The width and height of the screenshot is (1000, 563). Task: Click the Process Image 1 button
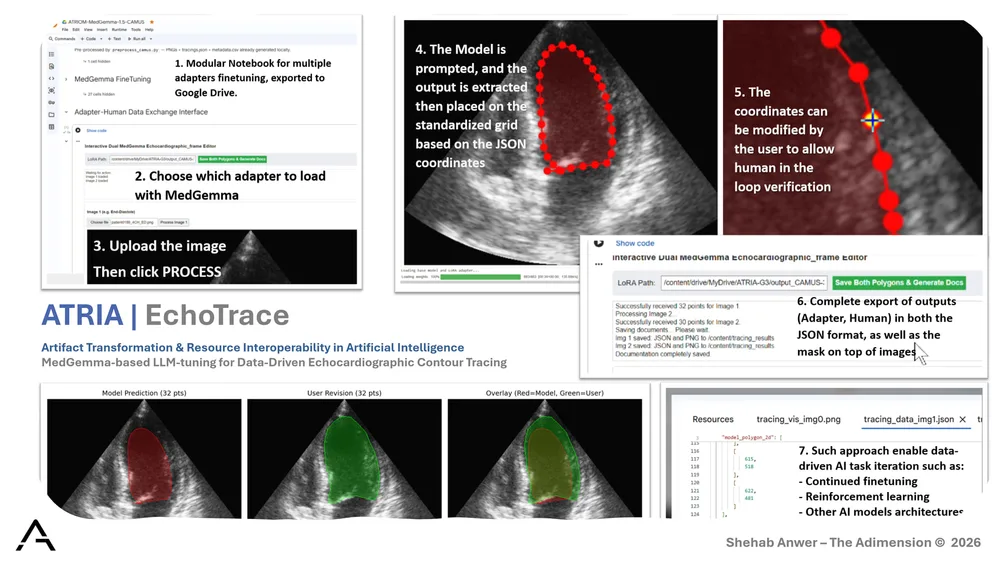(x=173, y=222)
